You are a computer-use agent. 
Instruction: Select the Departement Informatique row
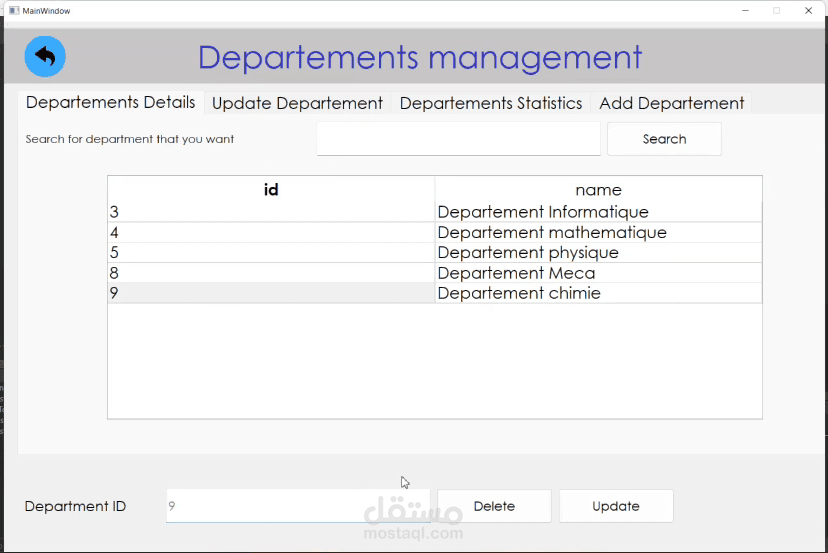pyautogui.click(x=543, y=212)
